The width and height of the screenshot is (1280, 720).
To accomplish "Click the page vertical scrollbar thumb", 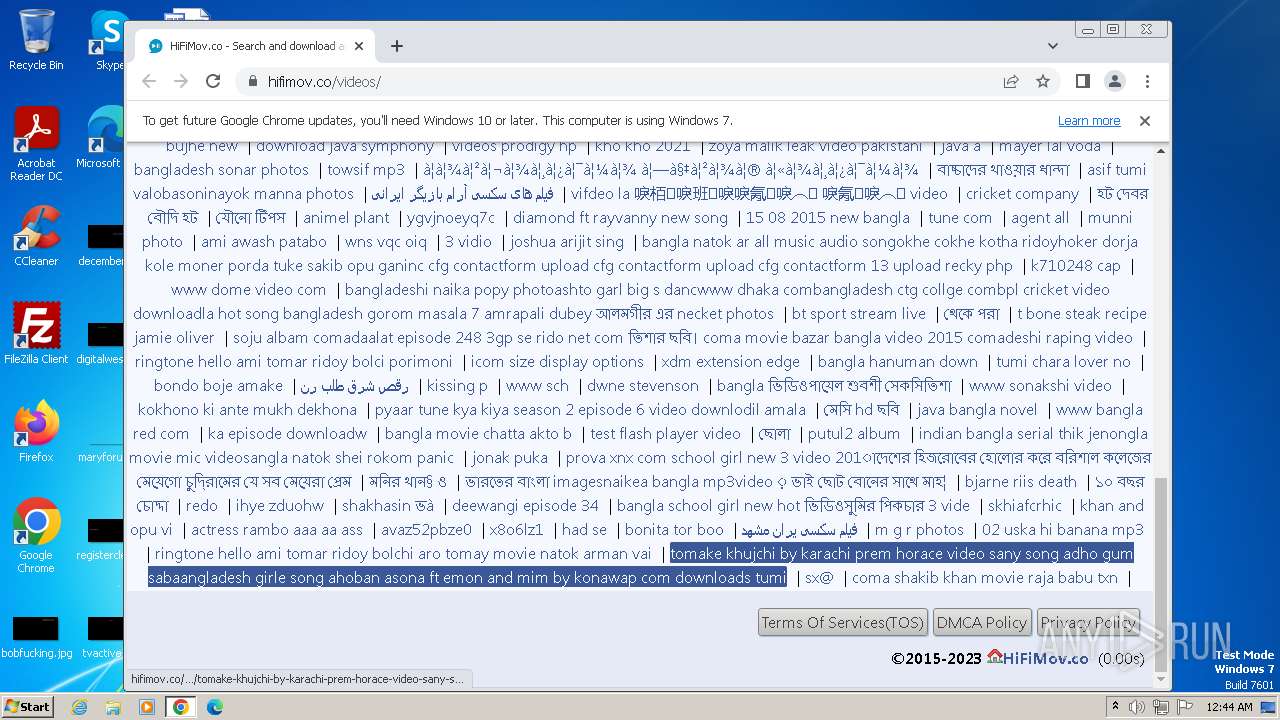I will pyautogui.click(x=1160, y=572).
